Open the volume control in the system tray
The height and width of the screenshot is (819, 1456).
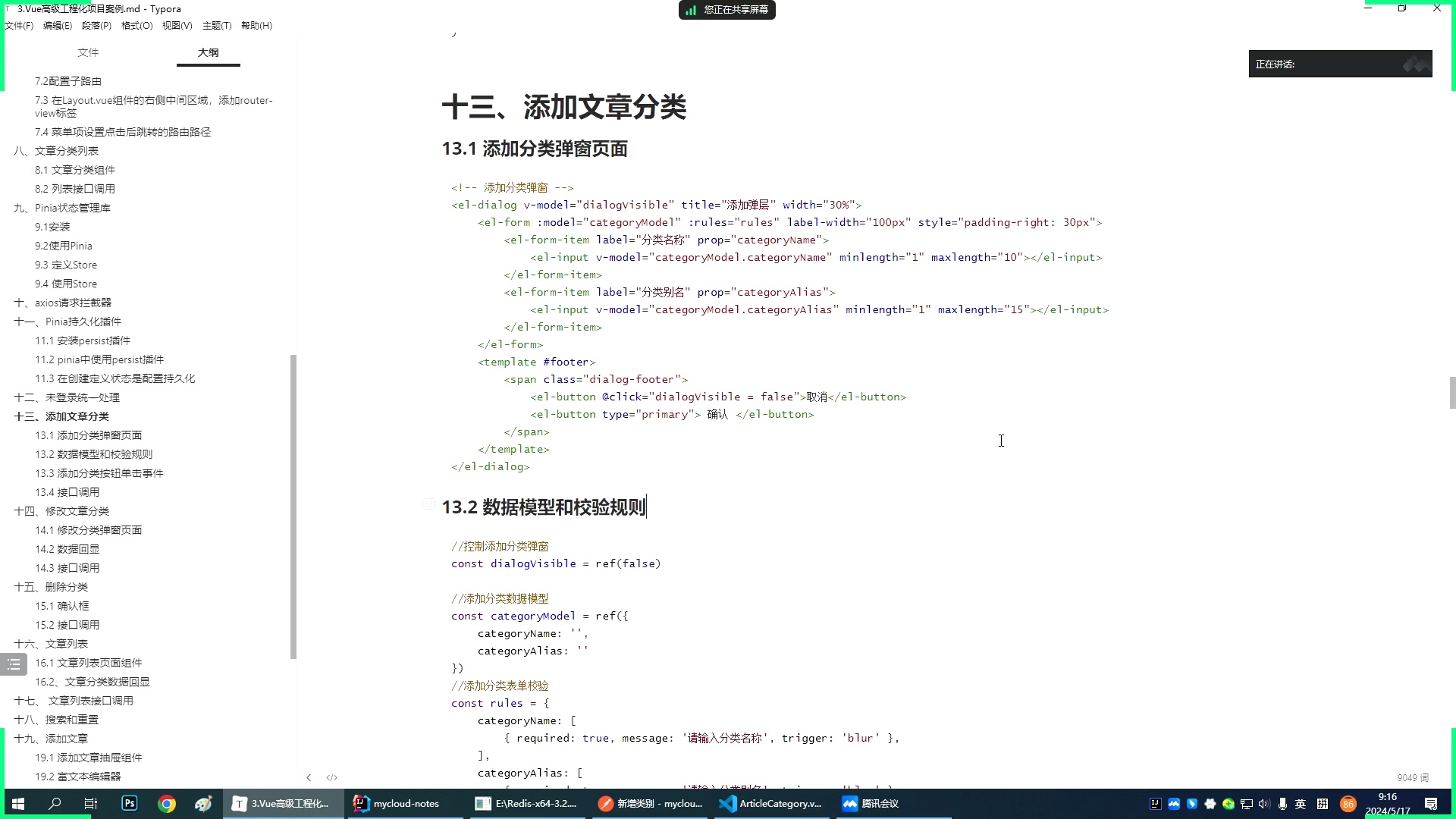pos(1263,803)
